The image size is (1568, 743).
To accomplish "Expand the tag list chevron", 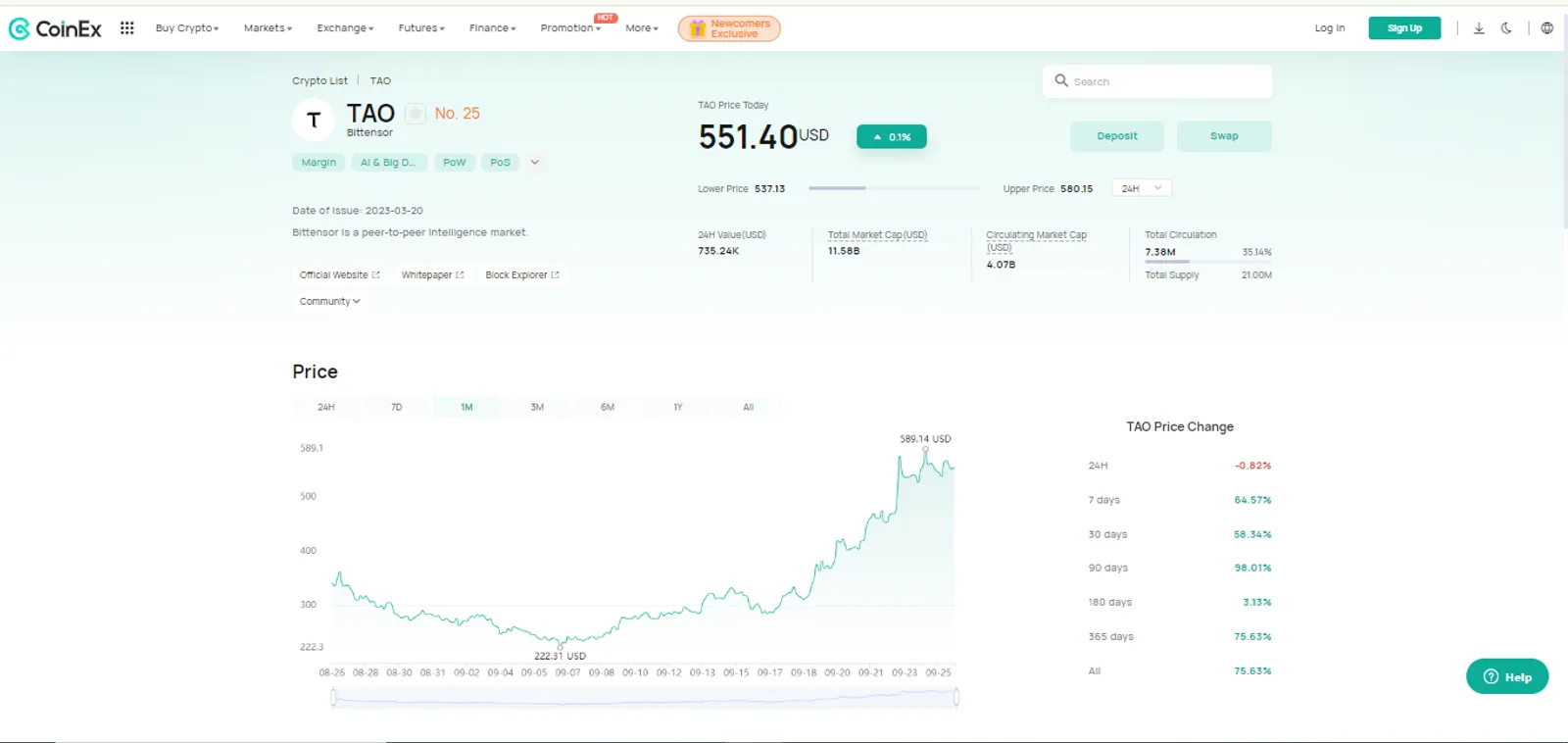I will [x=535, y=163].
